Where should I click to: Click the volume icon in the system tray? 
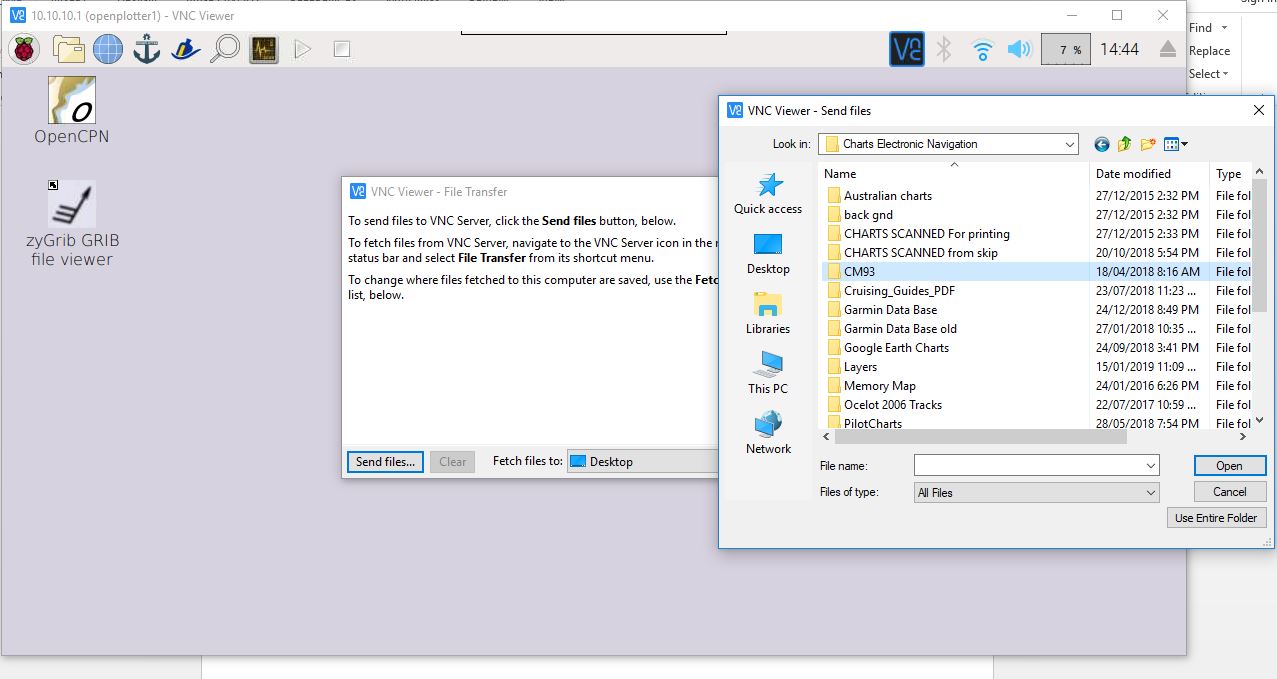click(x=1019, y=48)
